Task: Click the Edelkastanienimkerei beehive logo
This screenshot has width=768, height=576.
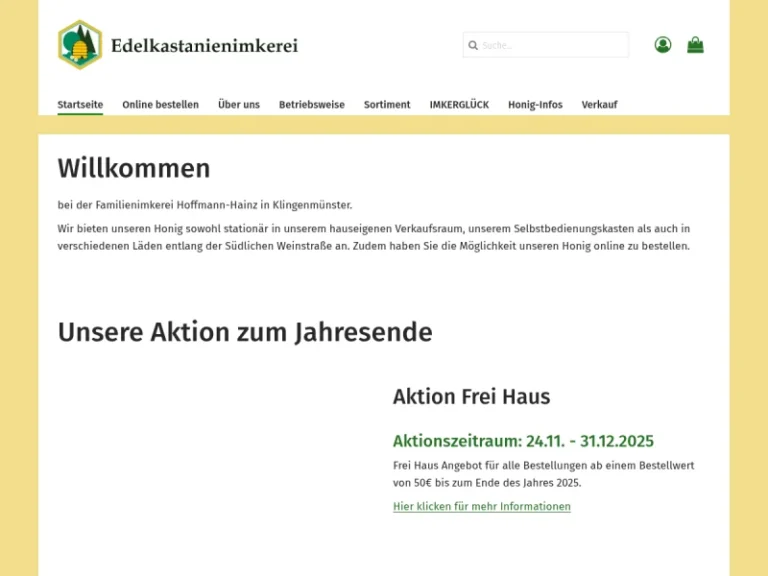Action: 80,45
